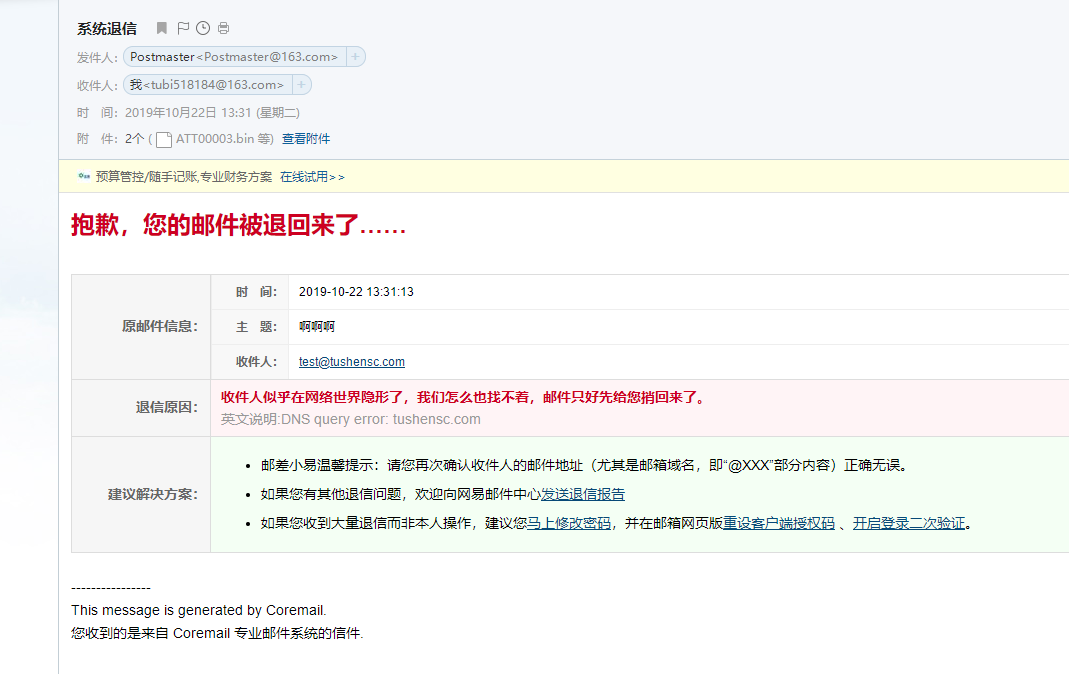Add tubi518184 recipient with the plus icon

click(301, 85)
